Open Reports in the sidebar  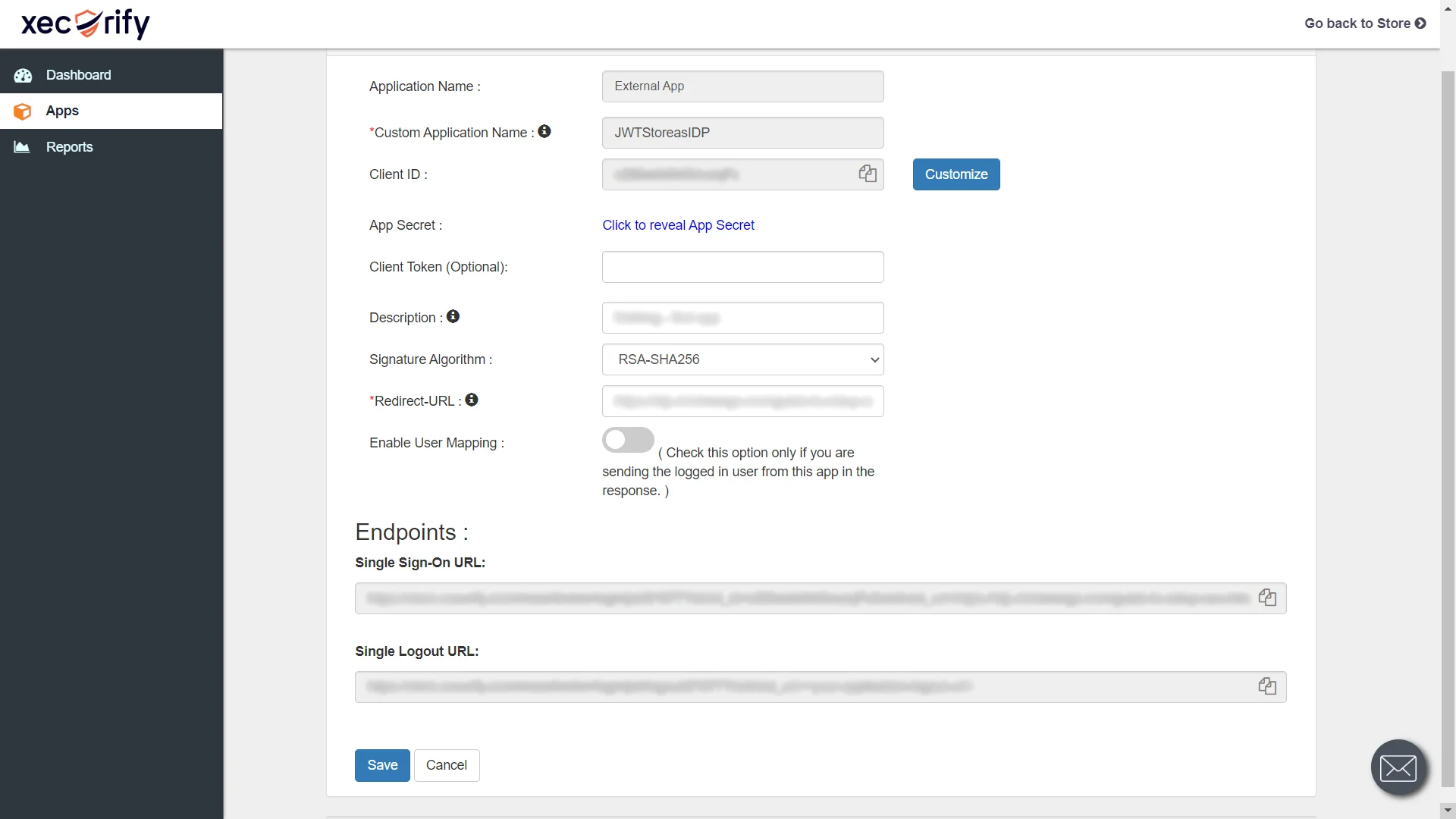point(111,147)
